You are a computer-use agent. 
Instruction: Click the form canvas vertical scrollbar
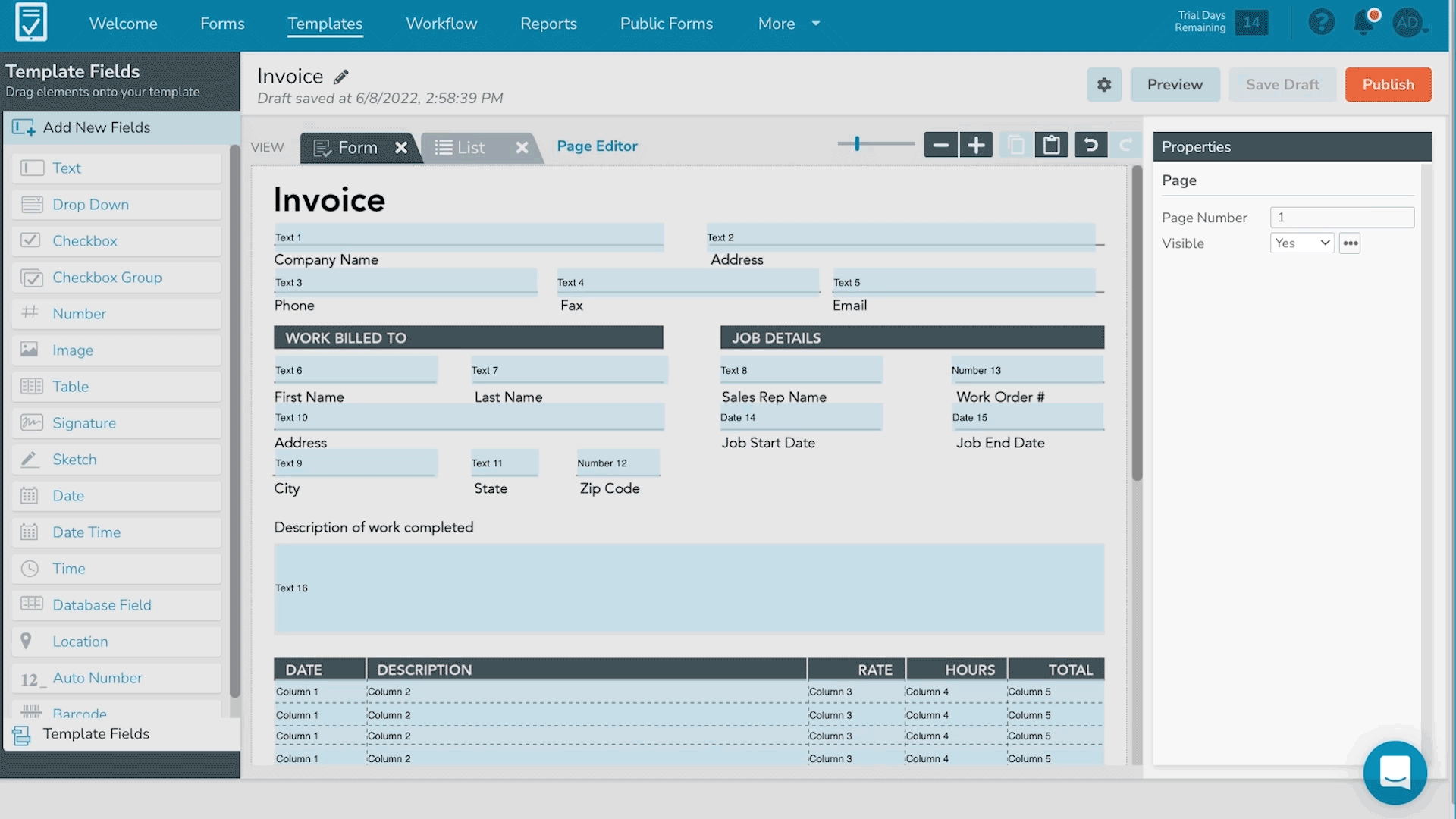point(1137,323)
